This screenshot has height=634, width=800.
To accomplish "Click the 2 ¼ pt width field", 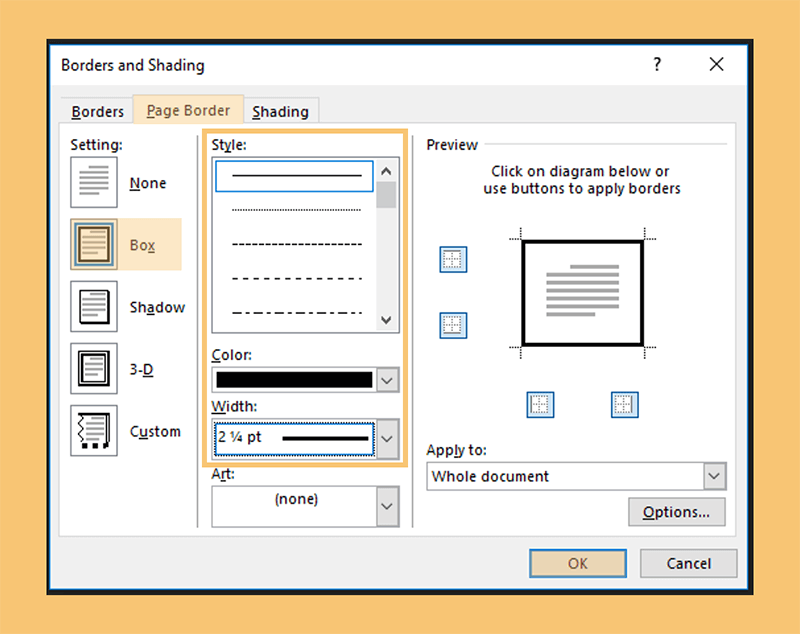I will tap(294, 439).
